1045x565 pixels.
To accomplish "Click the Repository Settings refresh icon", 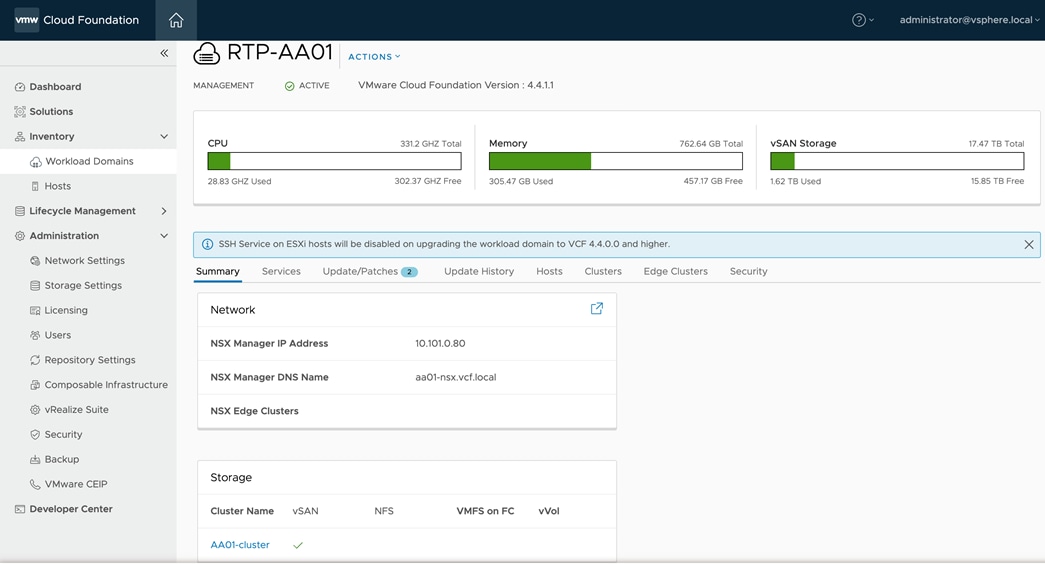I will coord(35,360).
